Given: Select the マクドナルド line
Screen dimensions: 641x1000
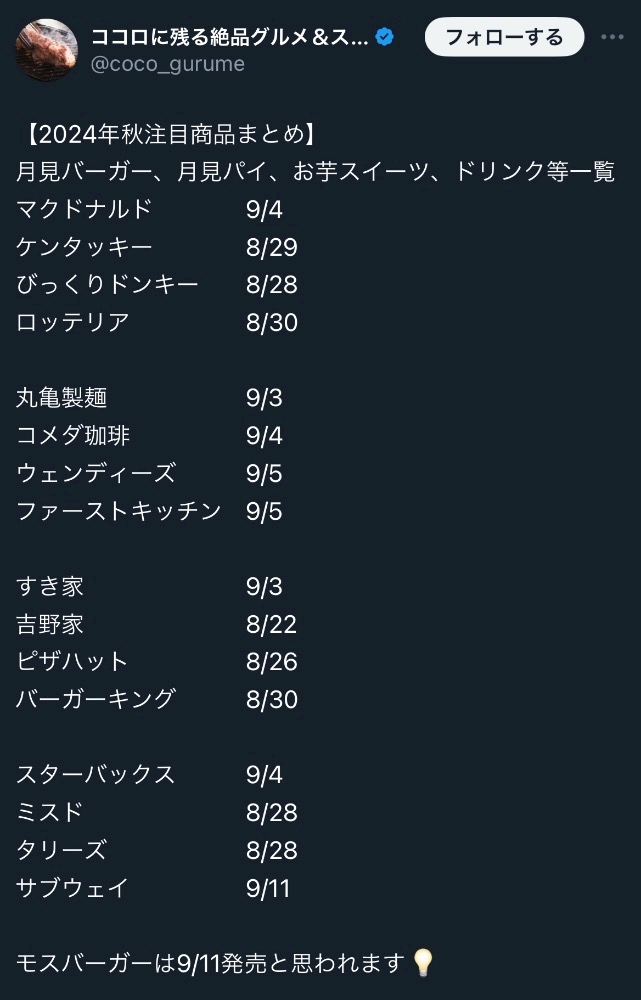Looking at the screenshot, I should pos(85,209).
